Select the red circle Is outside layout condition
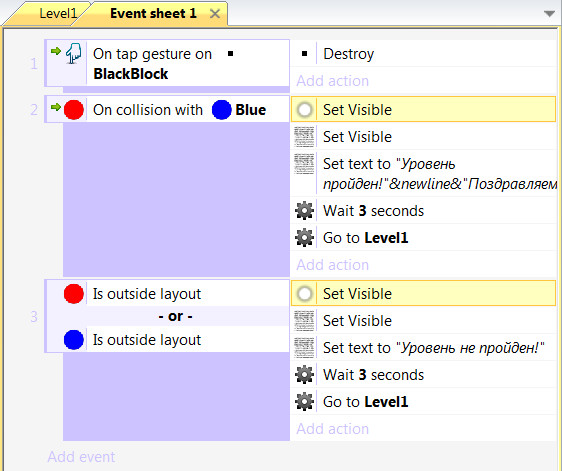This screenshot has height=471, width=562. coord(167,294)
